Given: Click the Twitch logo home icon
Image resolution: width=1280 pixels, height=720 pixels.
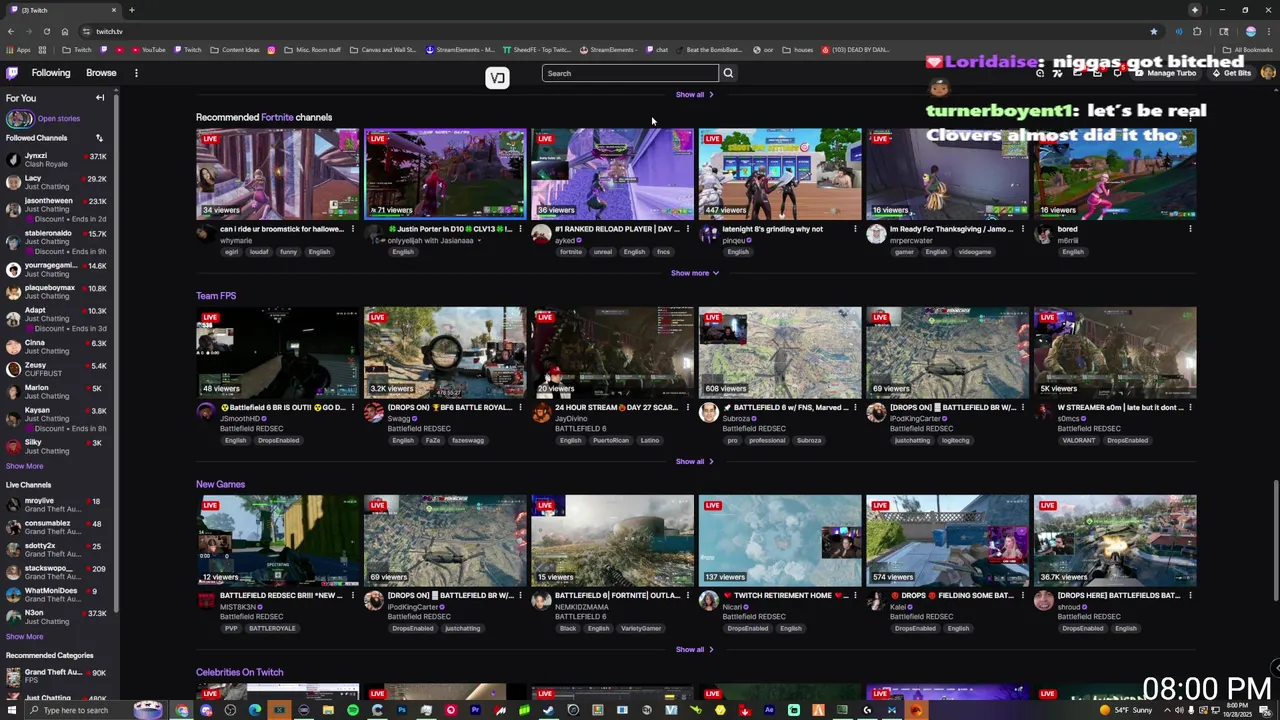Looking at the screenshot, I should click(12, 73).
